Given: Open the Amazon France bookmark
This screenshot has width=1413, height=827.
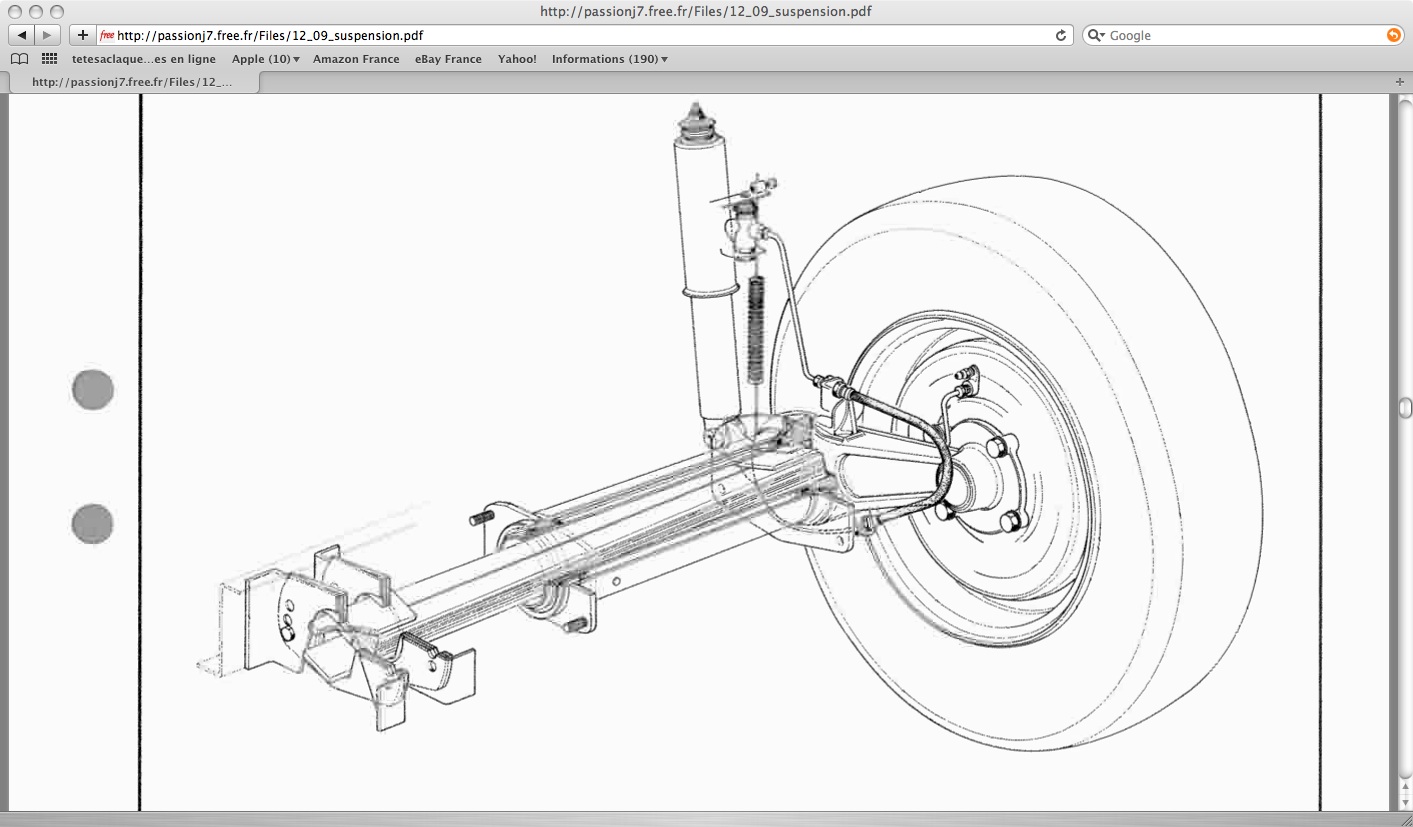Looking at the screenshot, I should pyautogui.click(x=356, y=59).
